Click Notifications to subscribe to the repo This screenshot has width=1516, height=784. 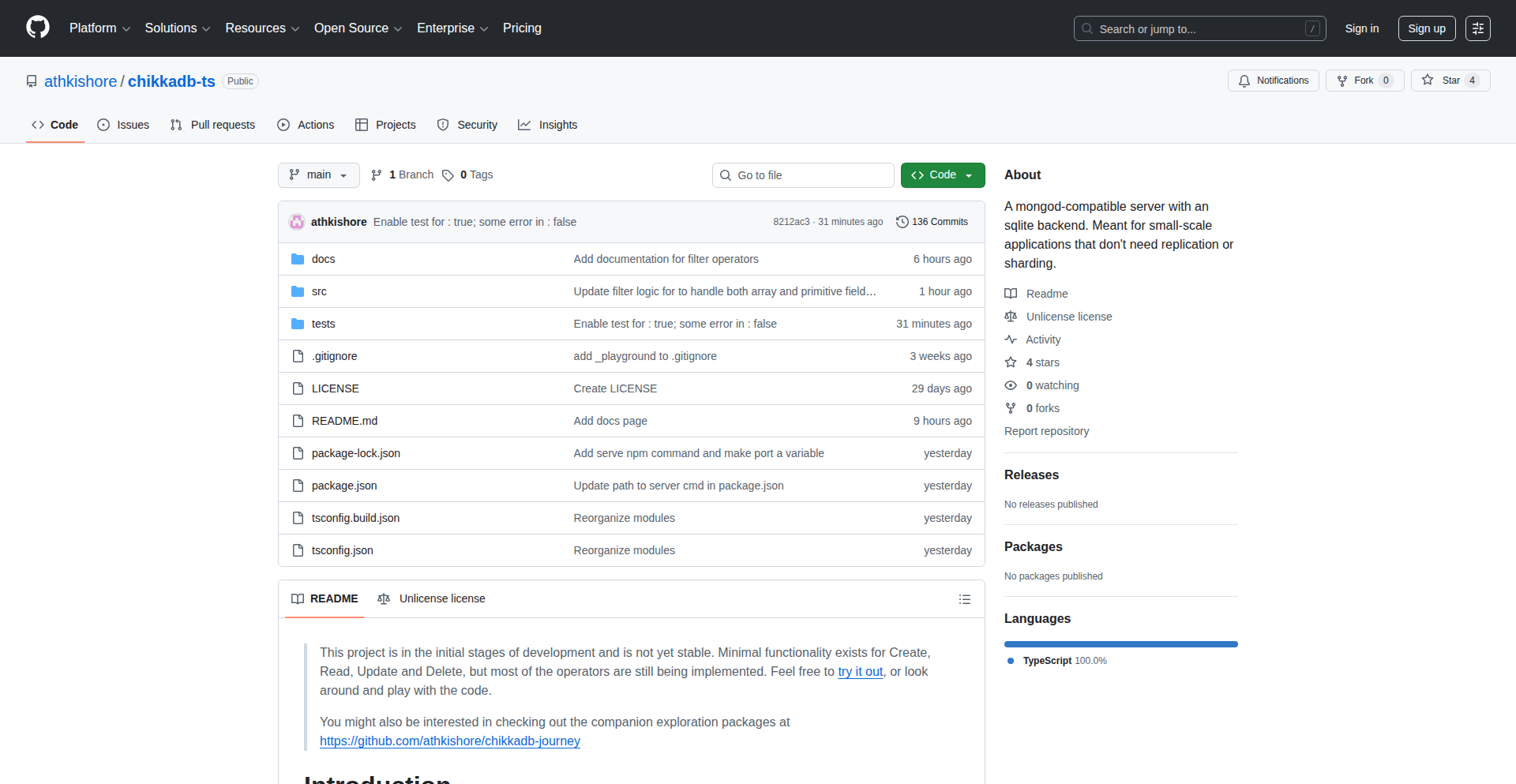pos(1273,80)
